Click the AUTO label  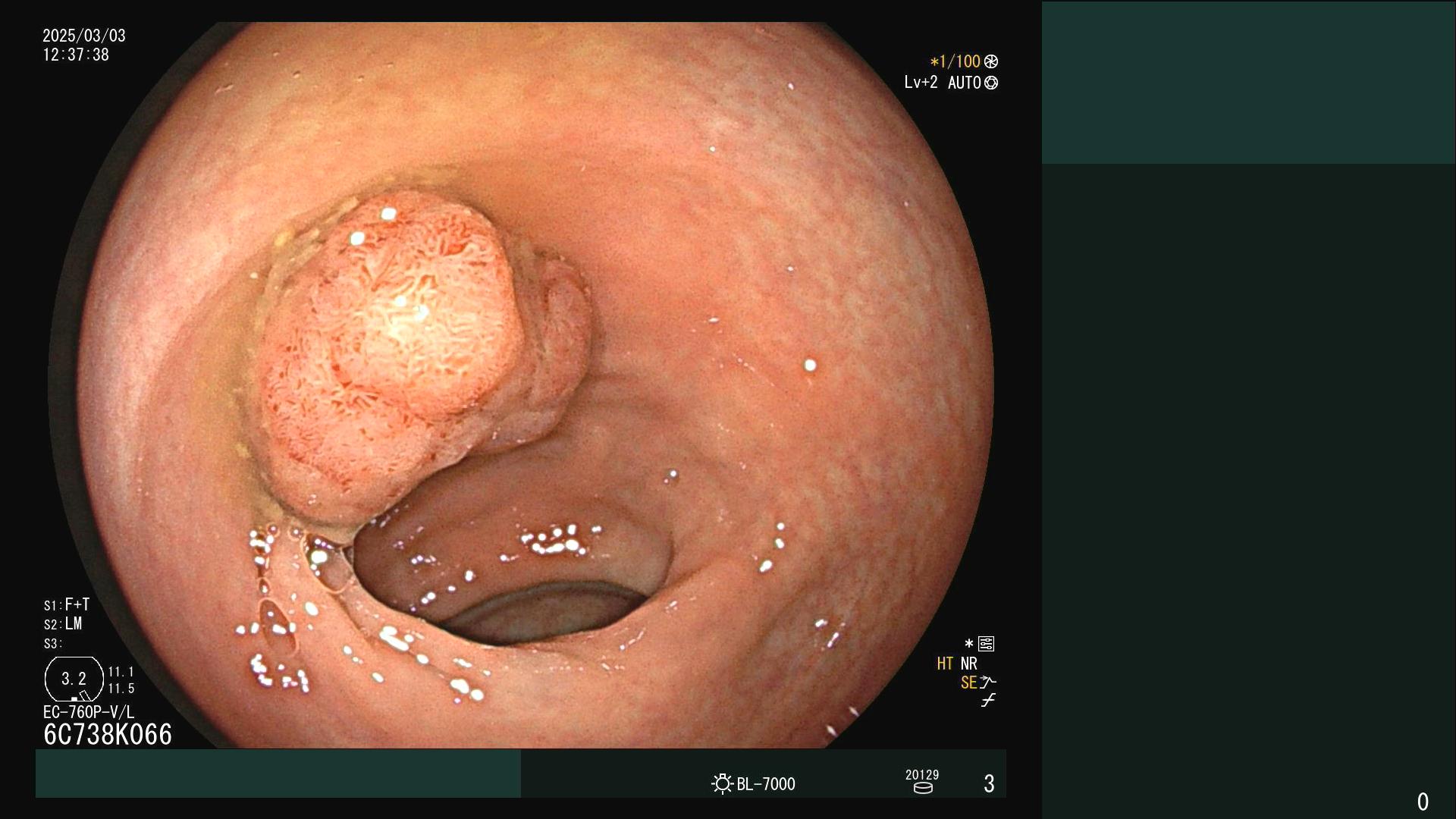click(x=965, y=83)
